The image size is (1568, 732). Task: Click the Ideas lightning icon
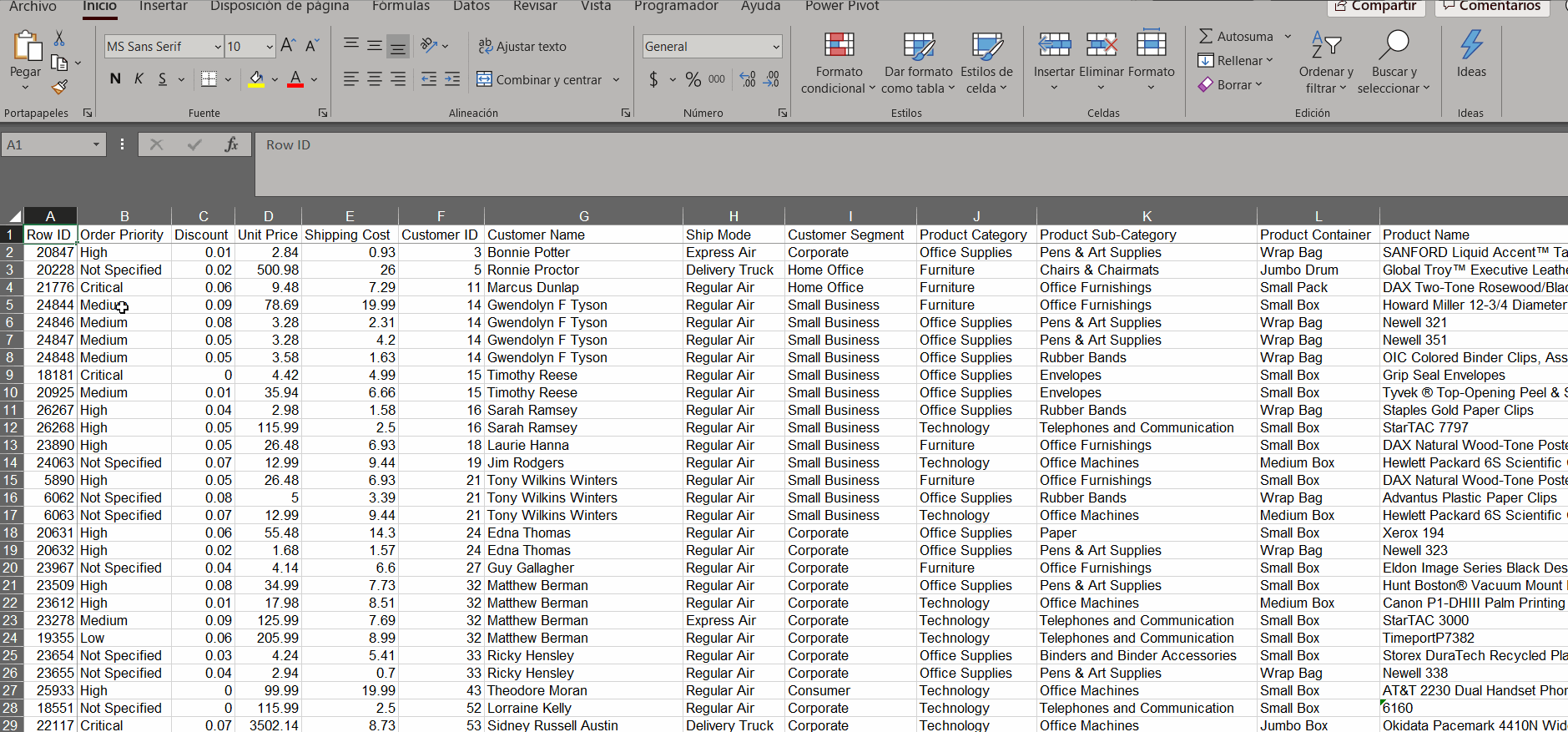pyautogui.click(x=1470, y=45)
